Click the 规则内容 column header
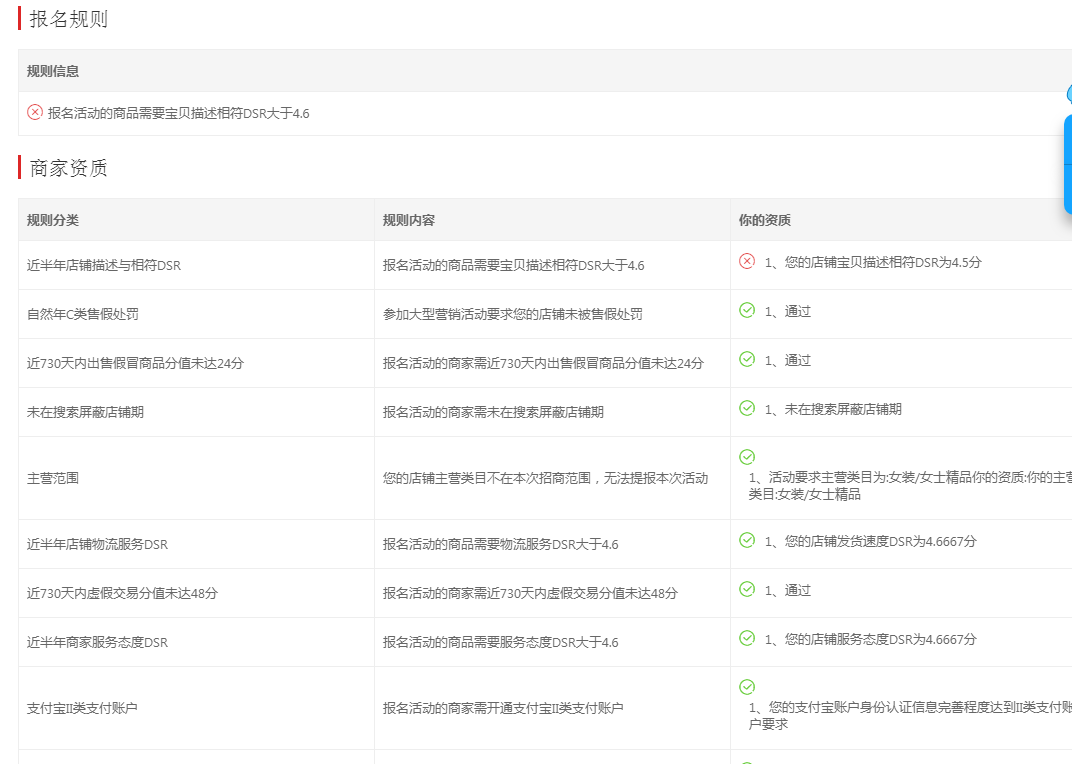Viewport: 1072px width, 764px height. tap(409, 220)
